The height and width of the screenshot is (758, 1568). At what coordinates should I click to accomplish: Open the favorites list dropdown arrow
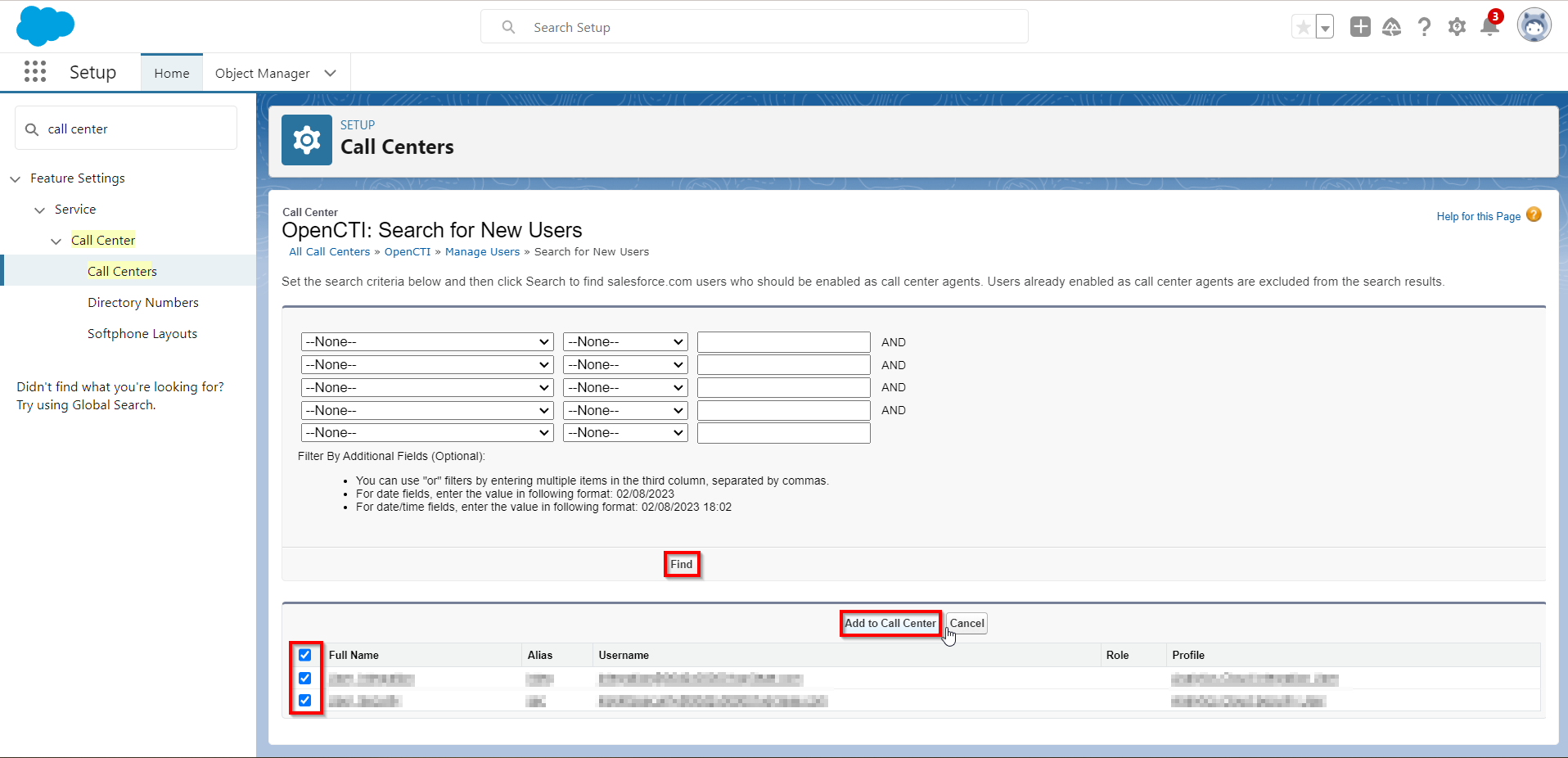click(1325, 27)
